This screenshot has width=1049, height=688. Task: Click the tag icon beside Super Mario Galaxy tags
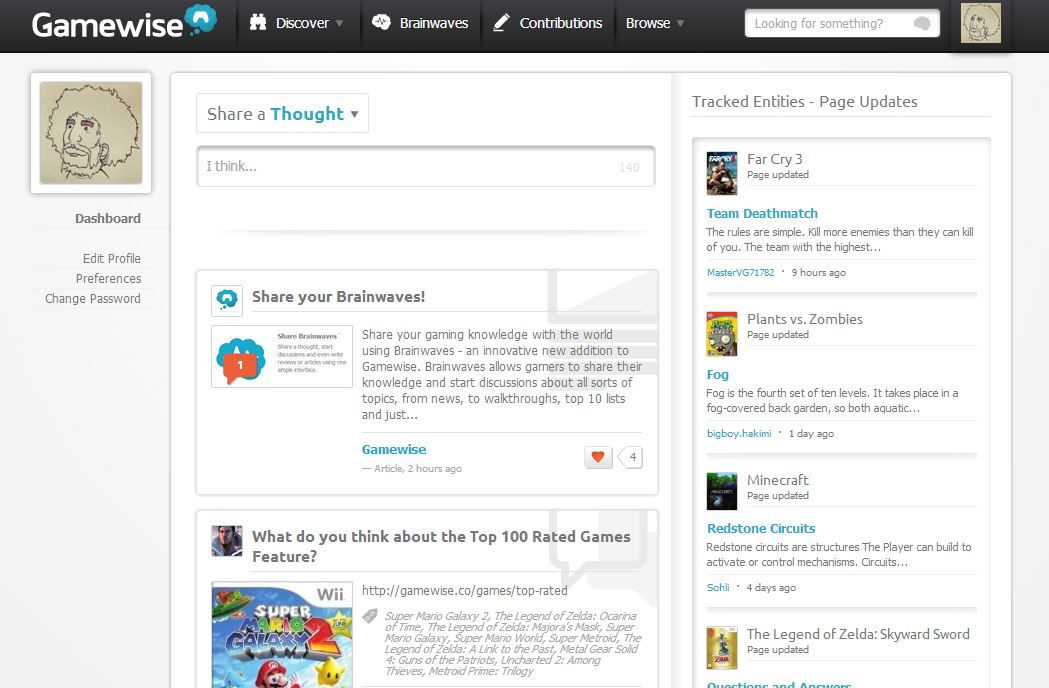[x=370, y=616]
